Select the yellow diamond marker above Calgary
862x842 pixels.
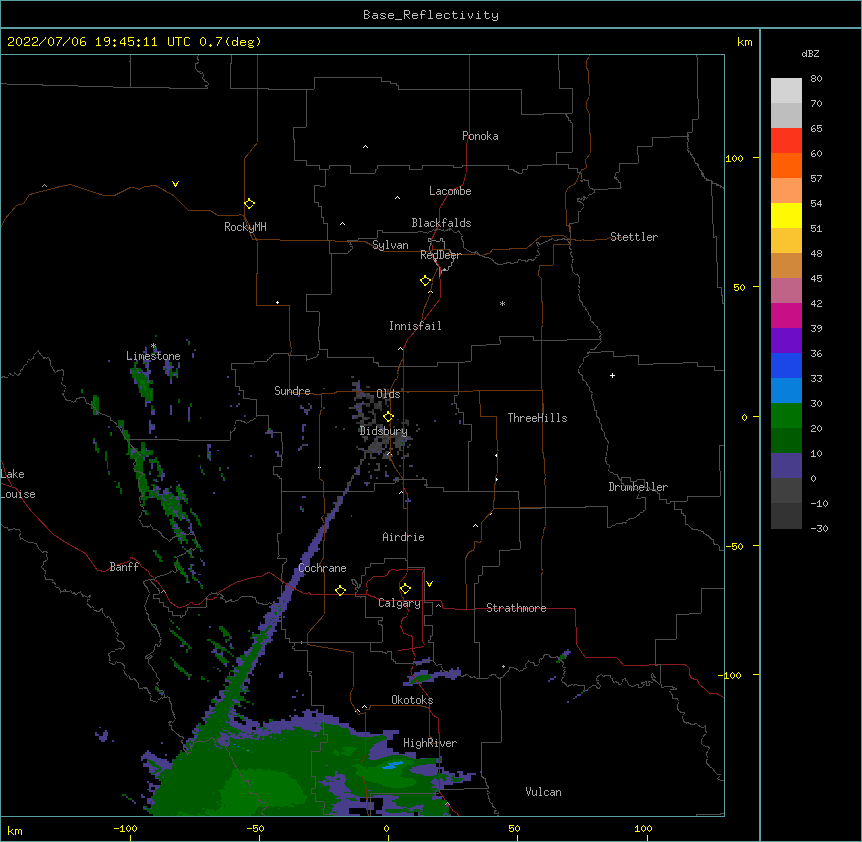(405, 589)
